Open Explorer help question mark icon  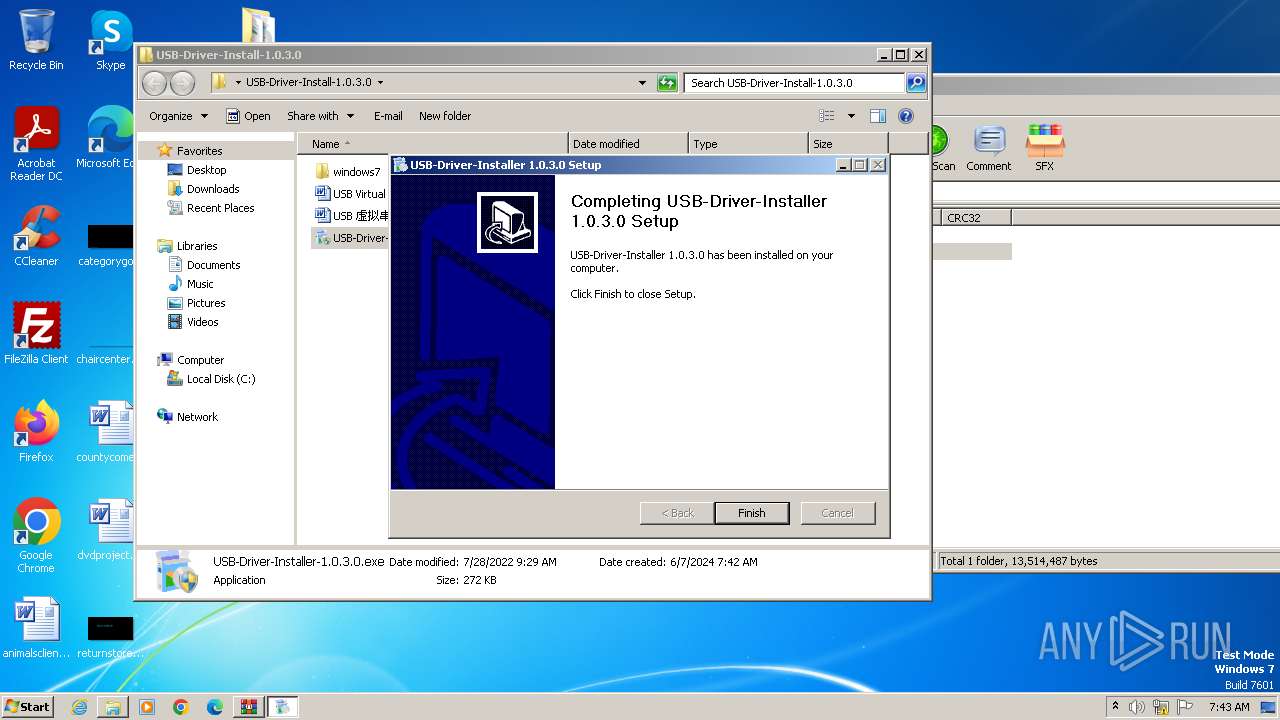point(906,116)
